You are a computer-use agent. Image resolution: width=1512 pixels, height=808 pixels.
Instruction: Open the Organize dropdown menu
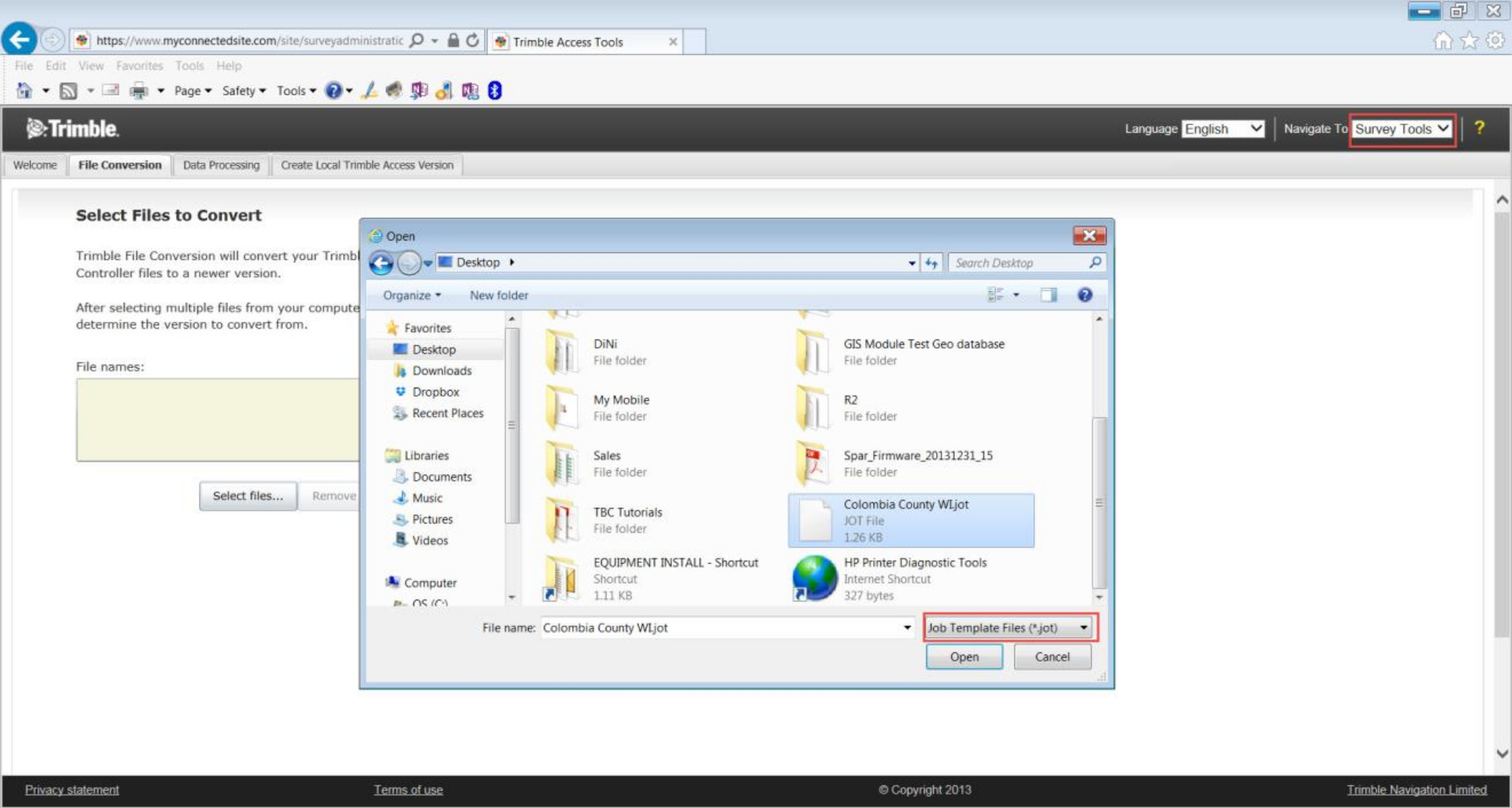(412, 295)
